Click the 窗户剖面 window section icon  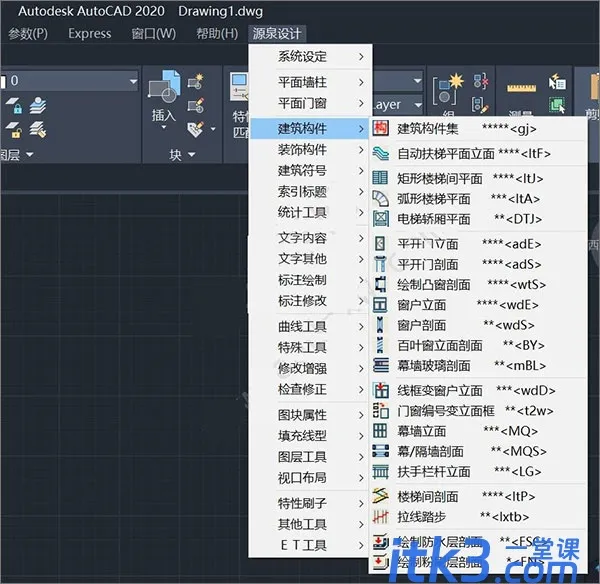pos(380,325)
